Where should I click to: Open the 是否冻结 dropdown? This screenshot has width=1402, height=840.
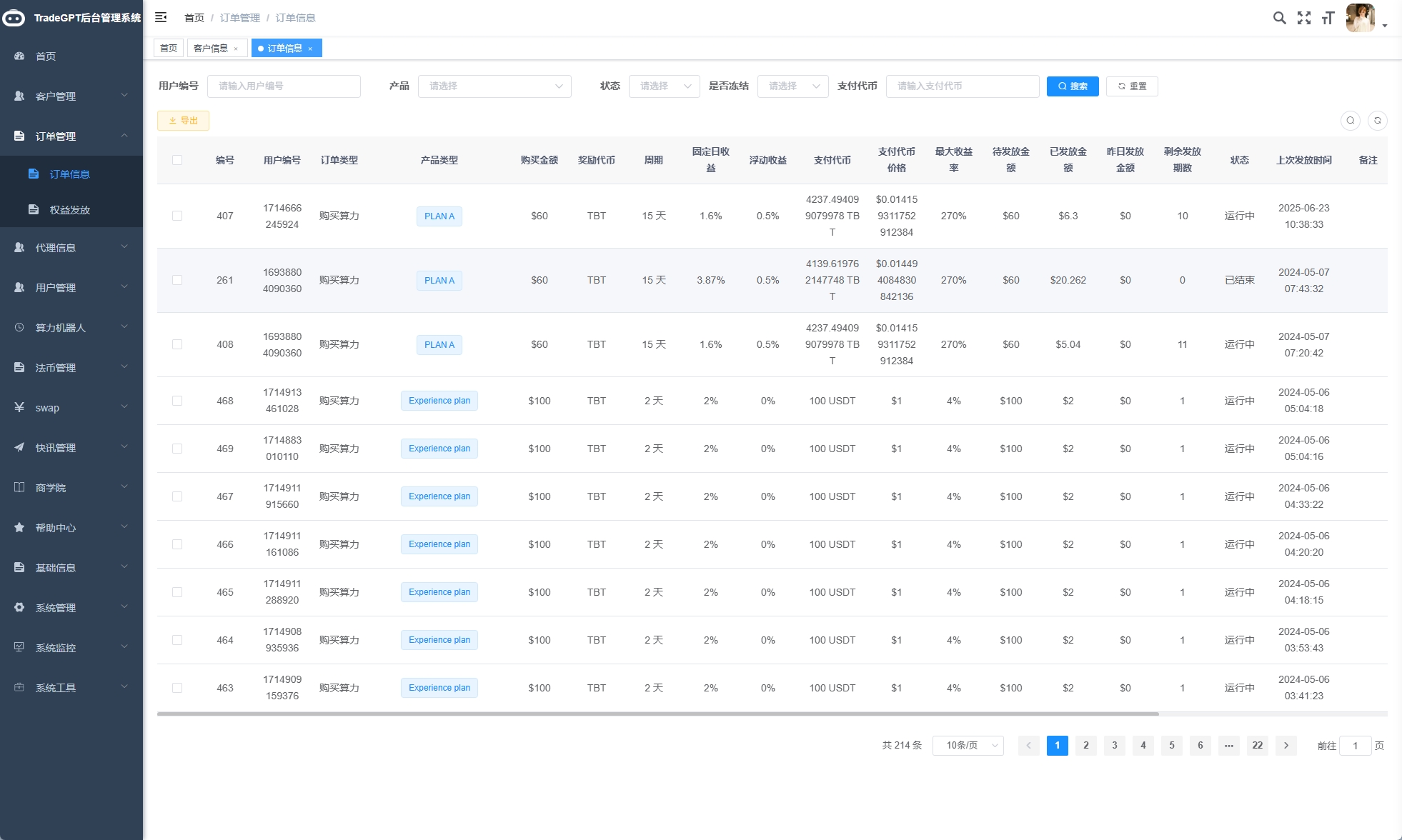(x=792, y=86)
